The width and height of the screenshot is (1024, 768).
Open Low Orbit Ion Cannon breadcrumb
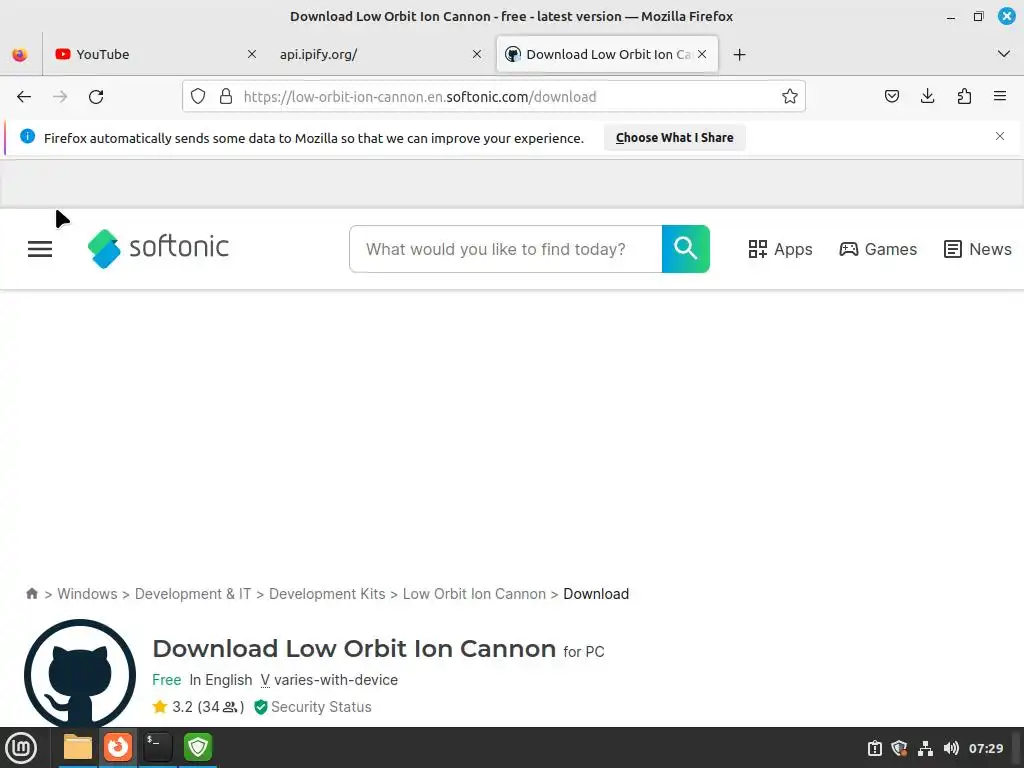tap(474, 594)
